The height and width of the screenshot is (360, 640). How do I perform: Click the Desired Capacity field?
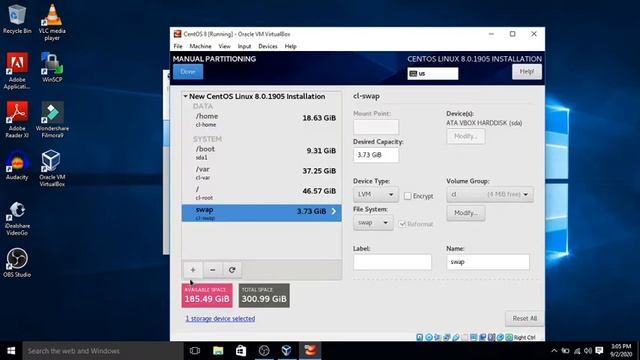tap(376, 155)
